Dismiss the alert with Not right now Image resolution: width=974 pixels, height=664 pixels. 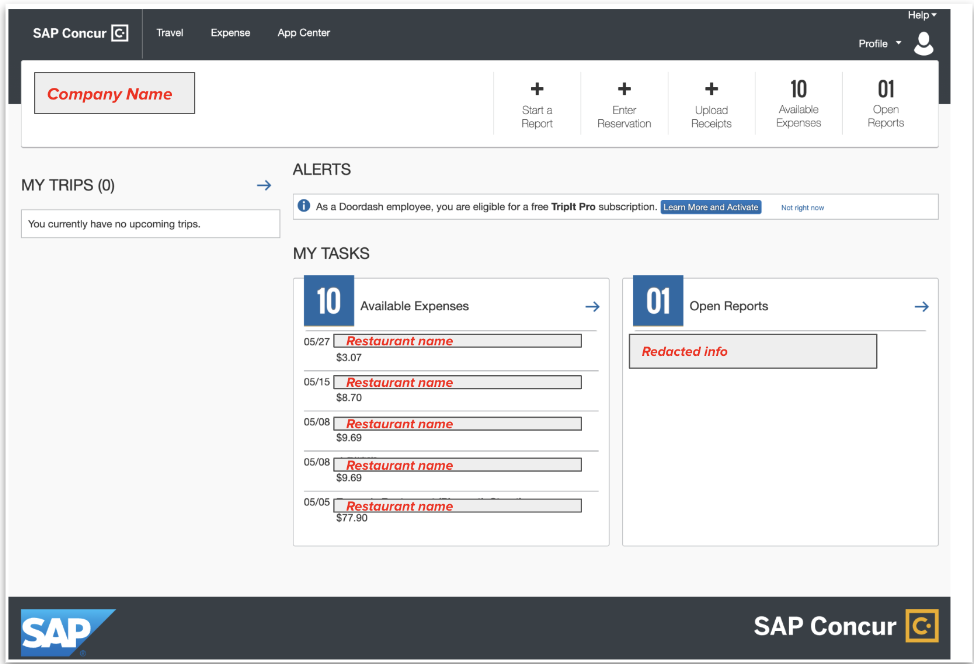pos(801,207)
